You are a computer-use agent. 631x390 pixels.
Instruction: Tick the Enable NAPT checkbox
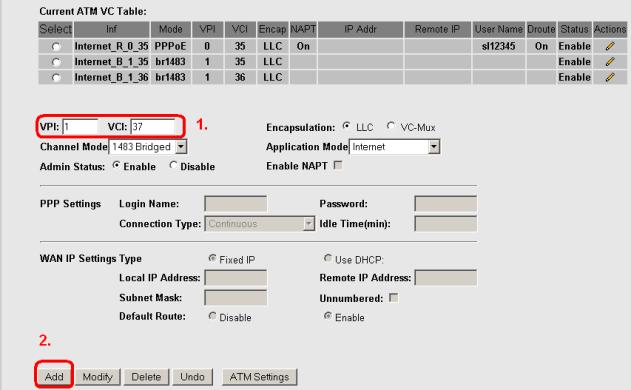click(338, 165)
